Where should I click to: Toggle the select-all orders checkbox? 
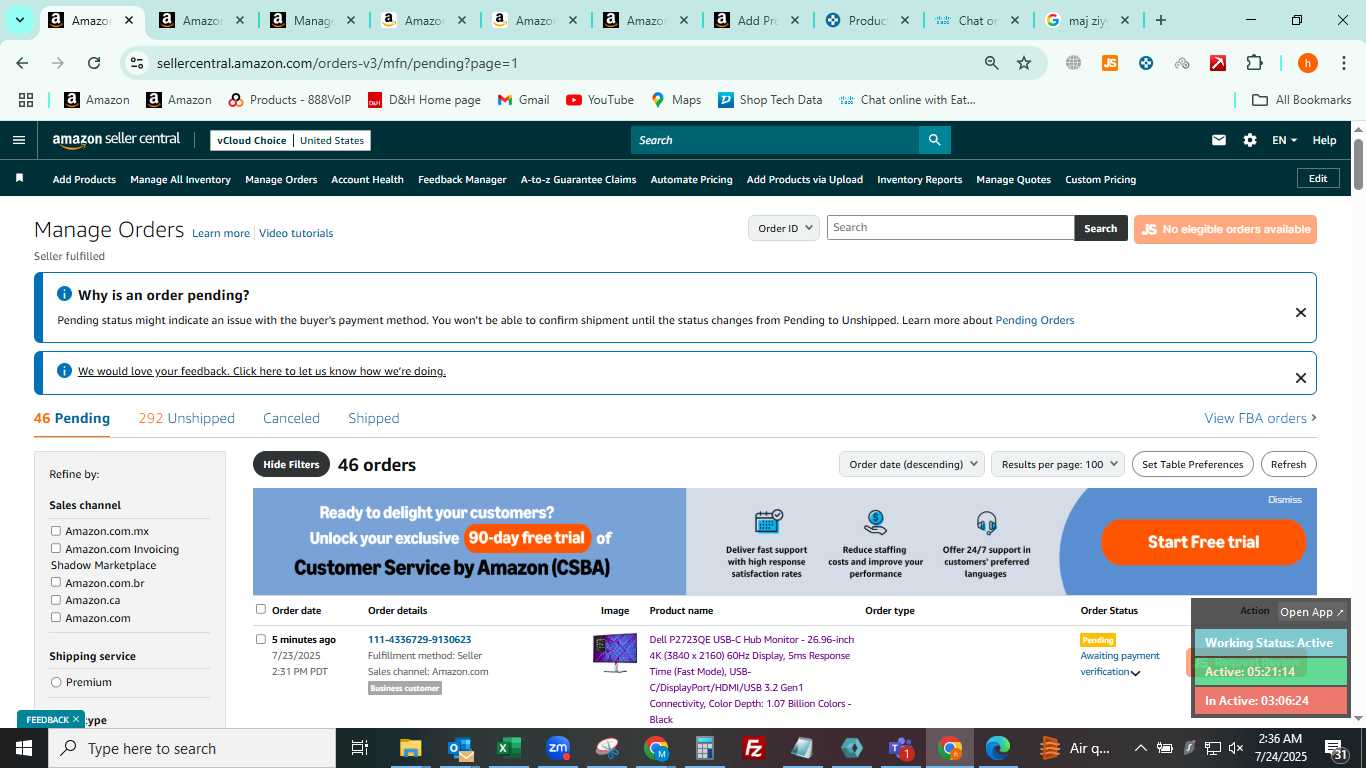(x=261, y=609)
